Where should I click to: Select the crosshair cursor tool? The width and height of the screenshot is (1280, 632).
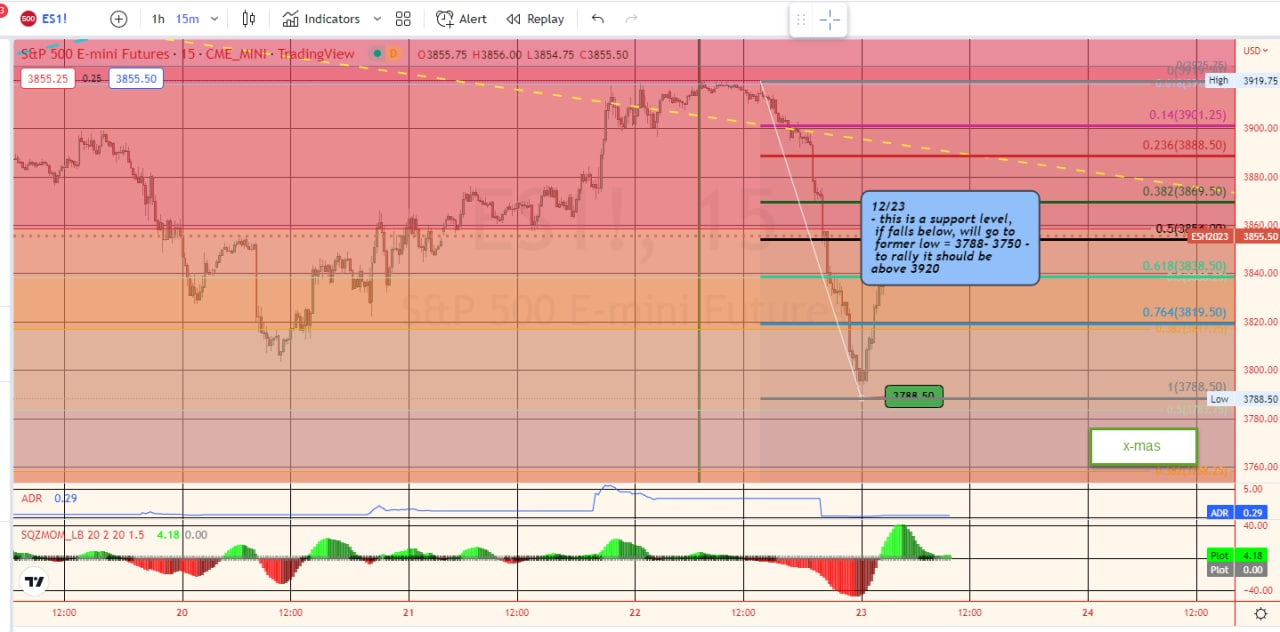click(x=829, y=19)
